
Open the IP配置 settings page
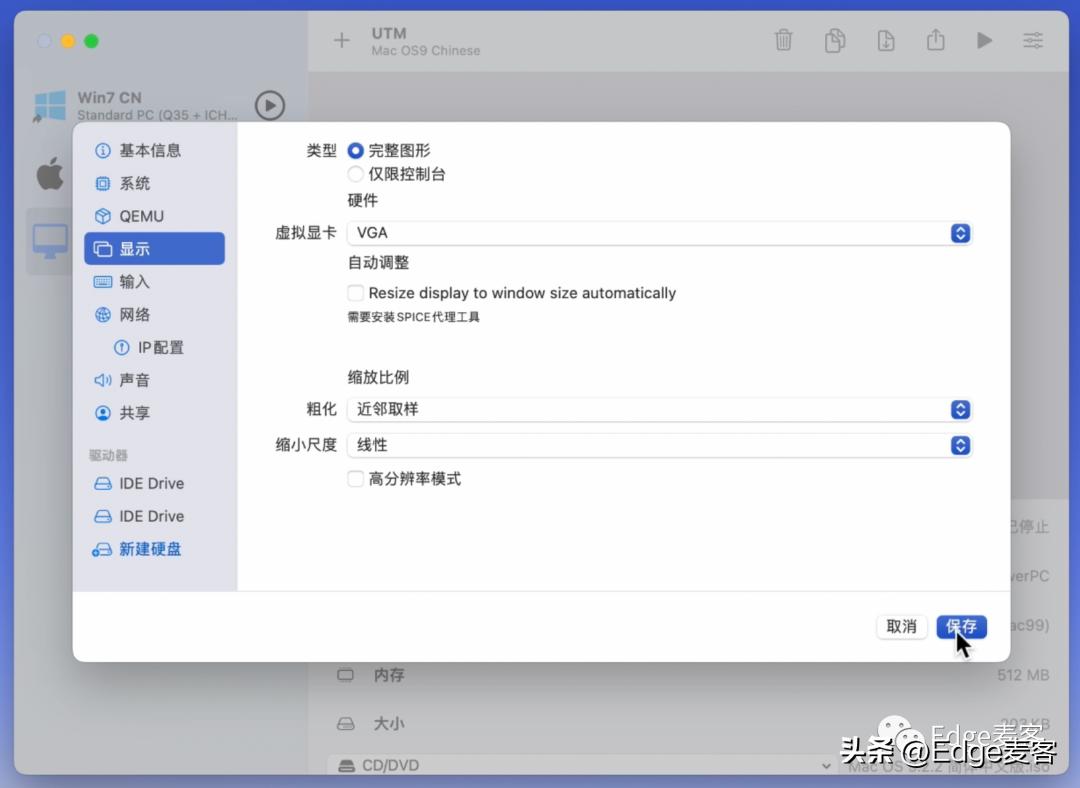pyautogui.click(x=156, y=347)
